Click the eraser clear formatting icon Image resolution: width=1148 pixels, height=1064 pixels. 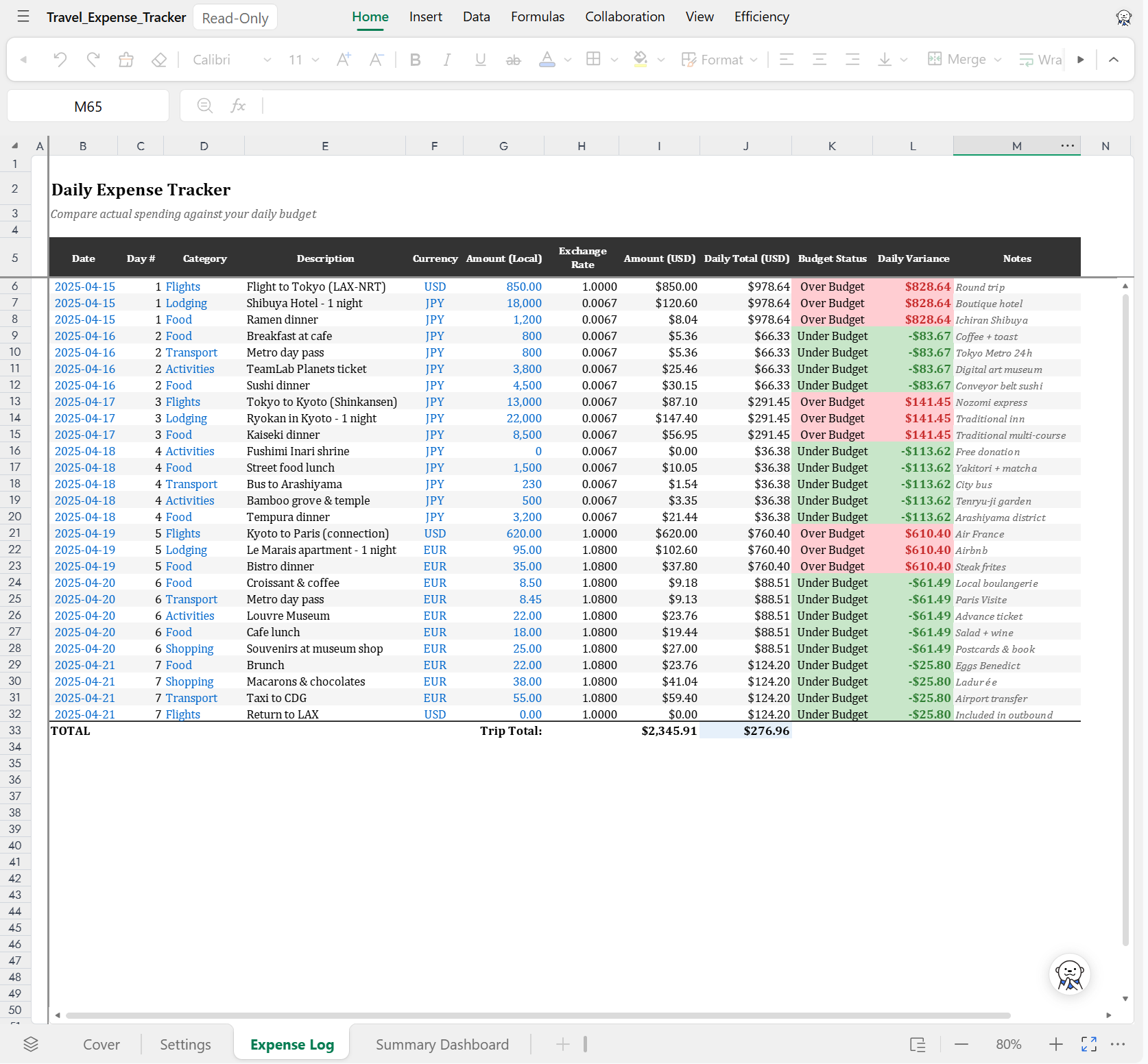(x=159, y=60)
